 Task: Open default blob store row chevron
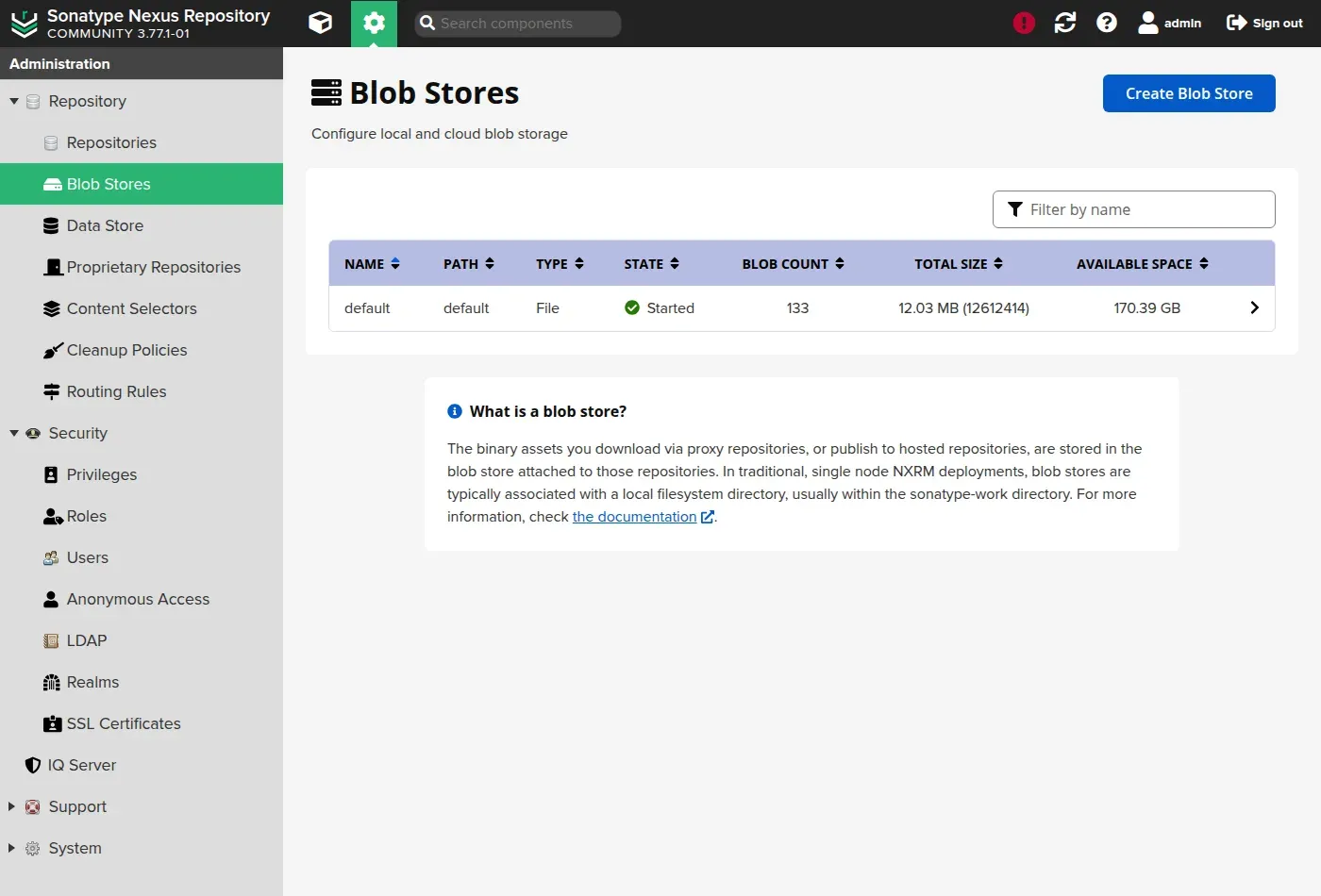click(1254, 307)
